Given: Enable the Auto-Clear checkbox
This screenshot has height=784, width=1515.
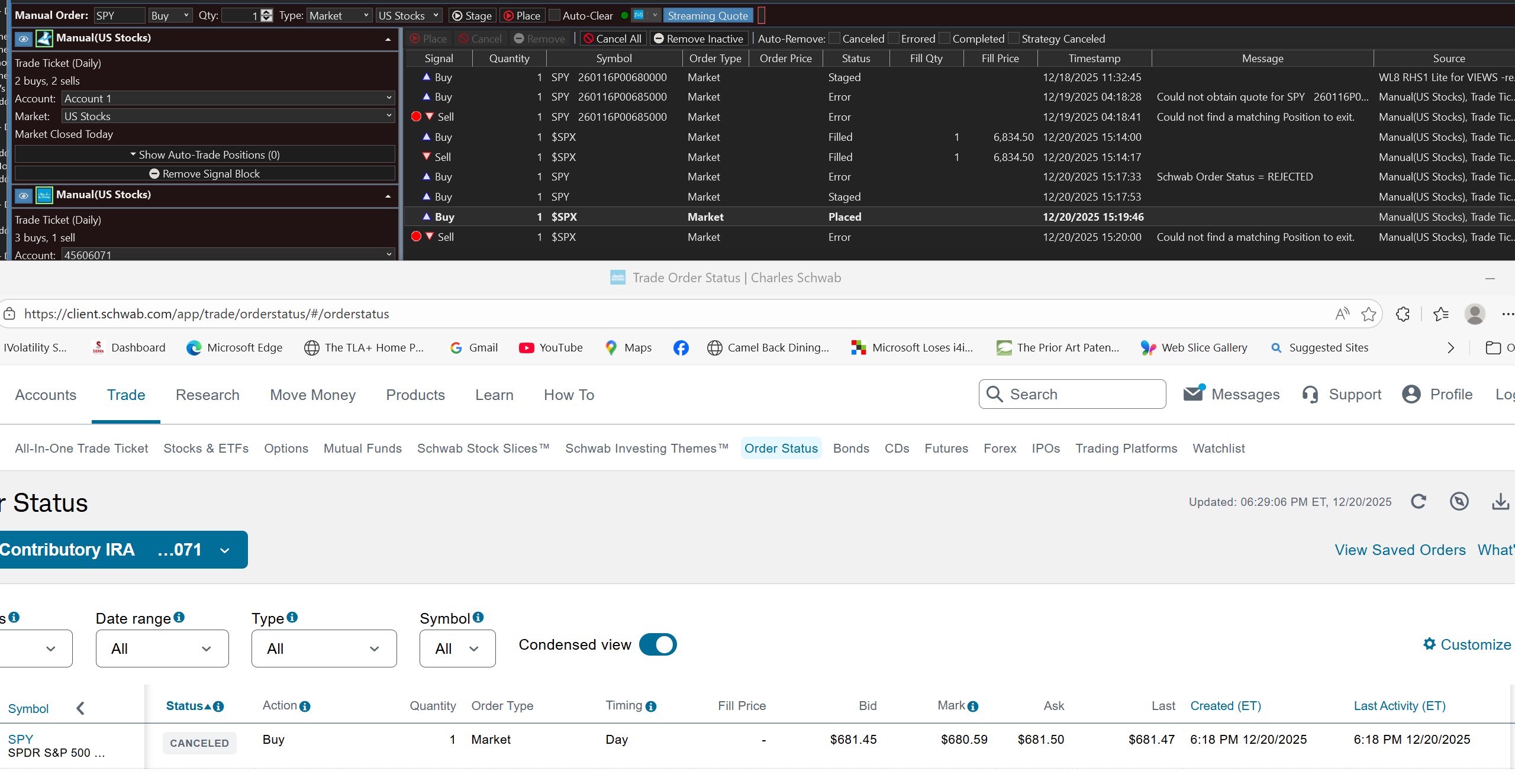Looking at the screenshot, I should tap(555, 15).
